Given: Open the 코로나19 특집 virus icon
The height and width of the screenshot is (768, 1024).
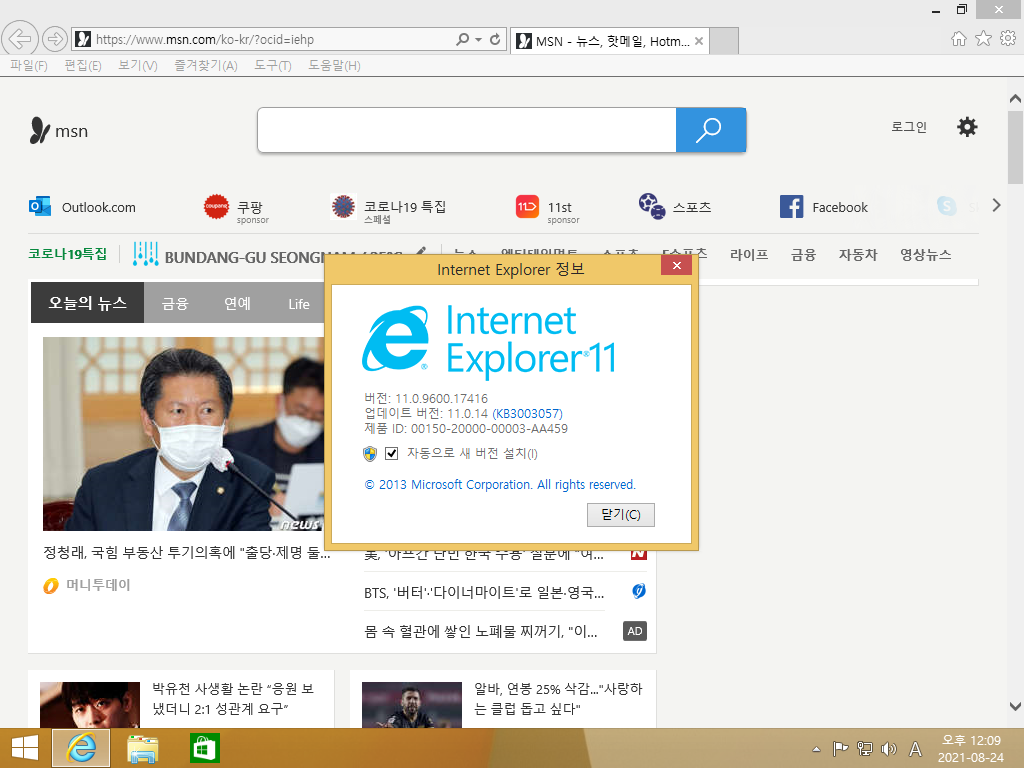Looking at the screenshot, I should click(x=343, y=206).
